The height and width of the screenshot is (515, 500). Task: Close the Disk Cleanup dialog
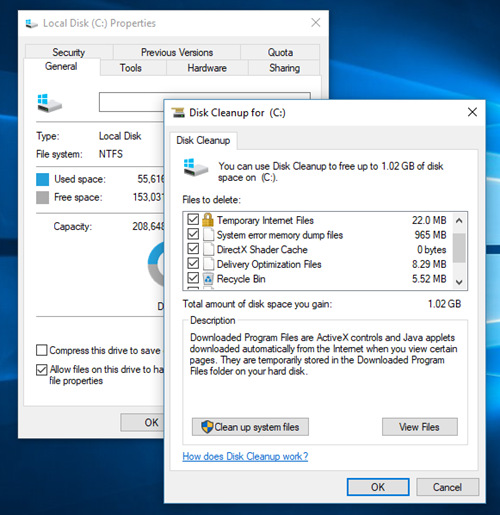click(x=472, y=112)
